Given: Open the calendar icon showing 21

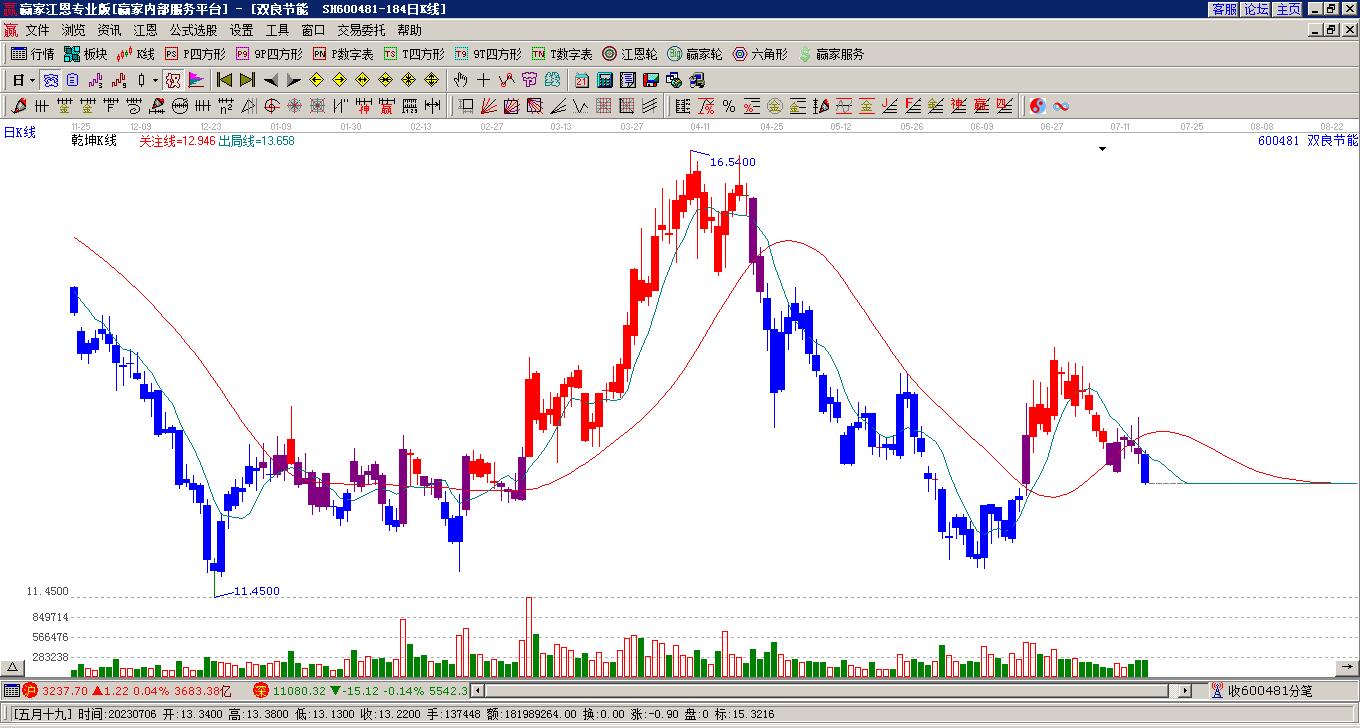Looking at the screenshot, I should coord(581,80).
